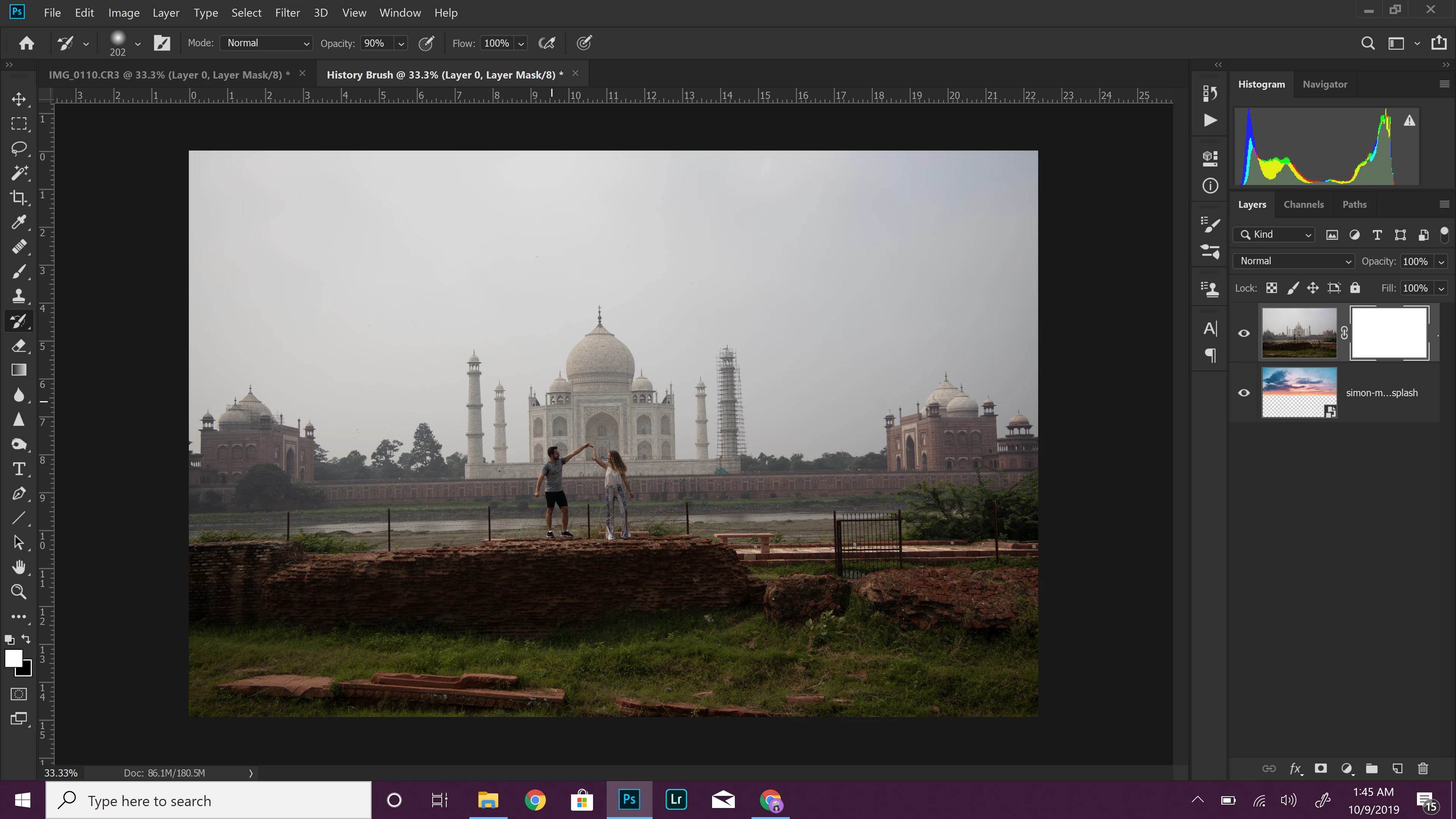Hide Layer 0 with the eye icon
The height and width of the screenshot is (819, 1456).
1244,333
